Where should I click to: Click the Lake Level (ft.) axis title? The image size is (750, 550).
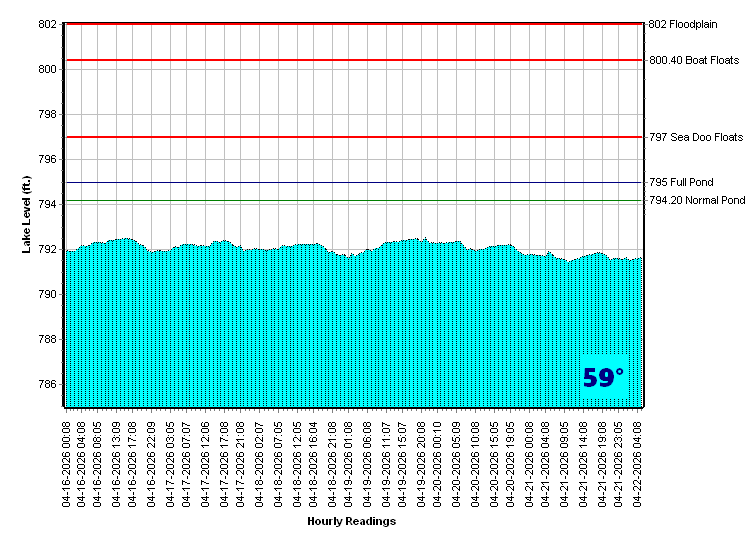(27, 214)
